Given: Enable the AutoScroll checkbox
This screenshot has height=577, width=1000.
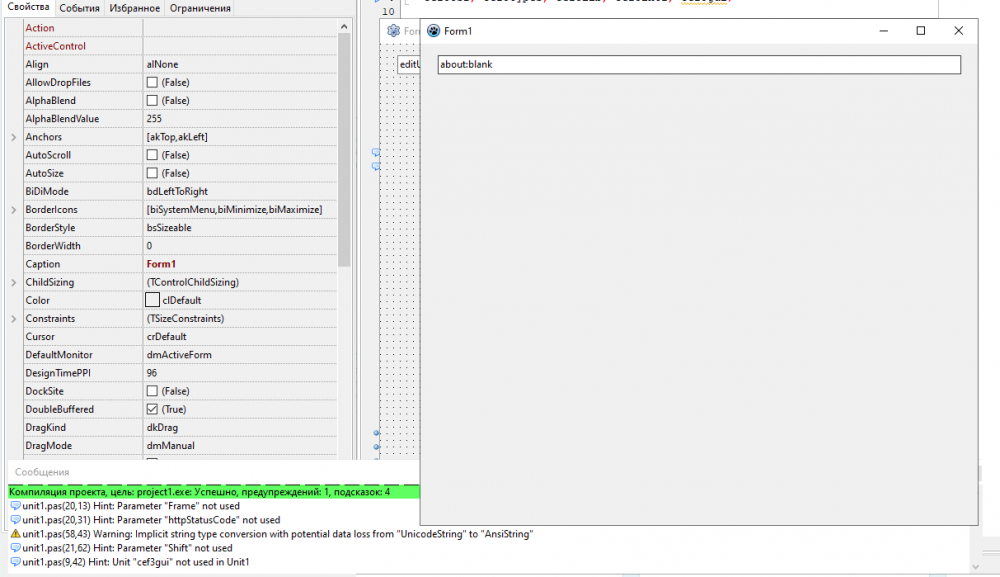Looking at the screenshot, I should click(152, 155).
